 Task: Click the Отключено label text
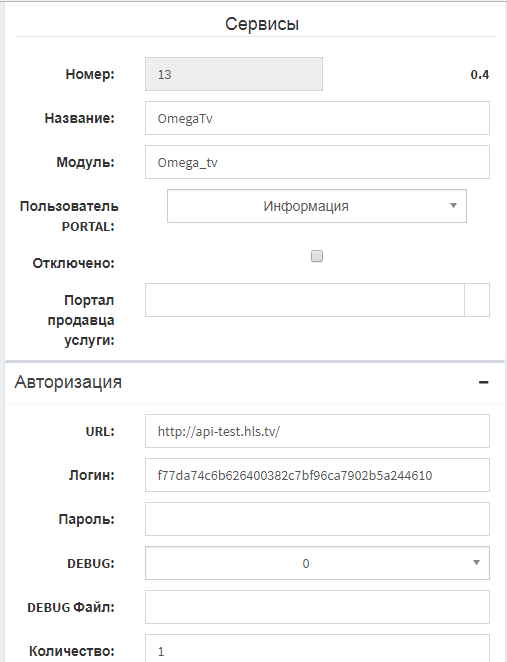tap(73, 263)
